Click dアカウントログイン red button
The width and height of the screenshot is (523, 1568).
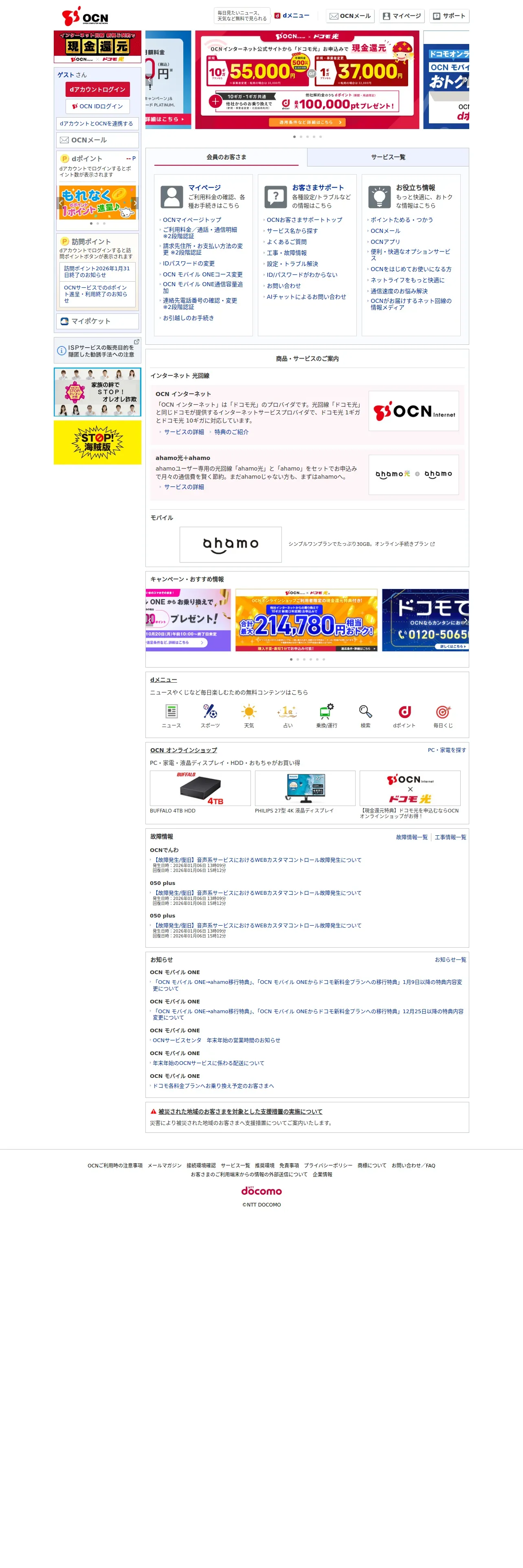coord(97,90)
